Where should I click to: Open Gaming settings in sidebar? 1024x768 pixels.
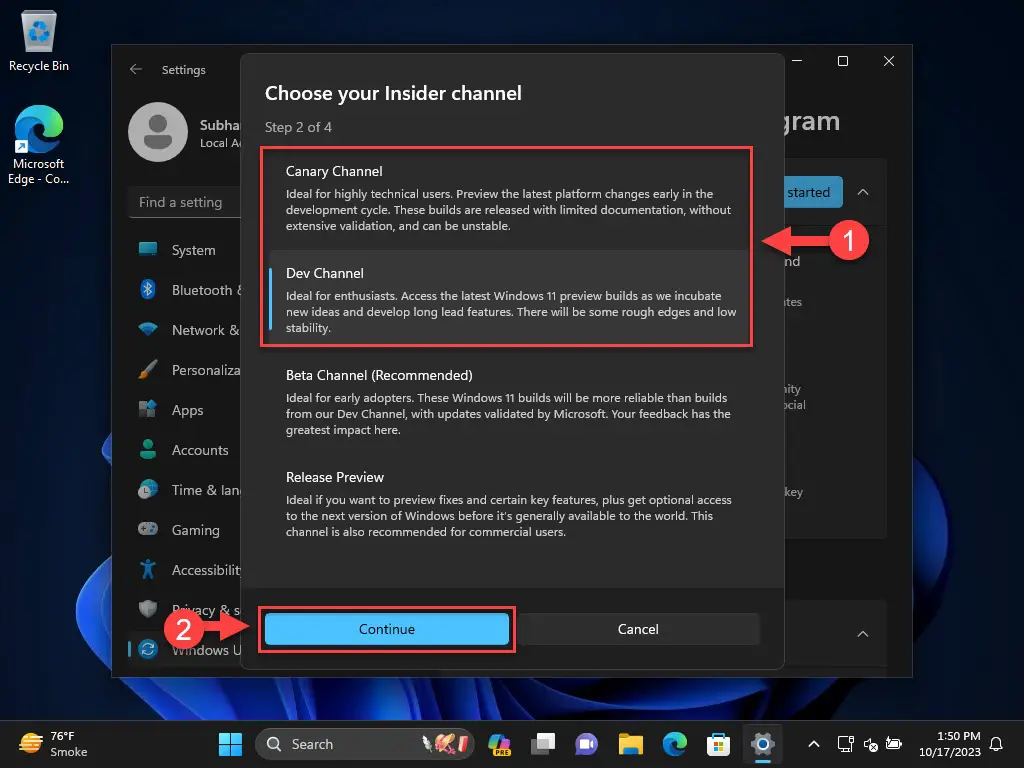click(186, 530)
